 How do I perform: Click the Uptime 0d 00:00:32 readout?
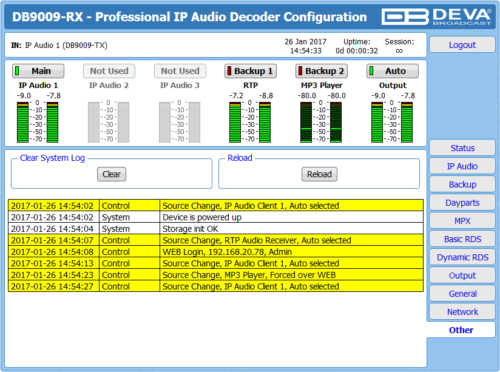(357, 46)
